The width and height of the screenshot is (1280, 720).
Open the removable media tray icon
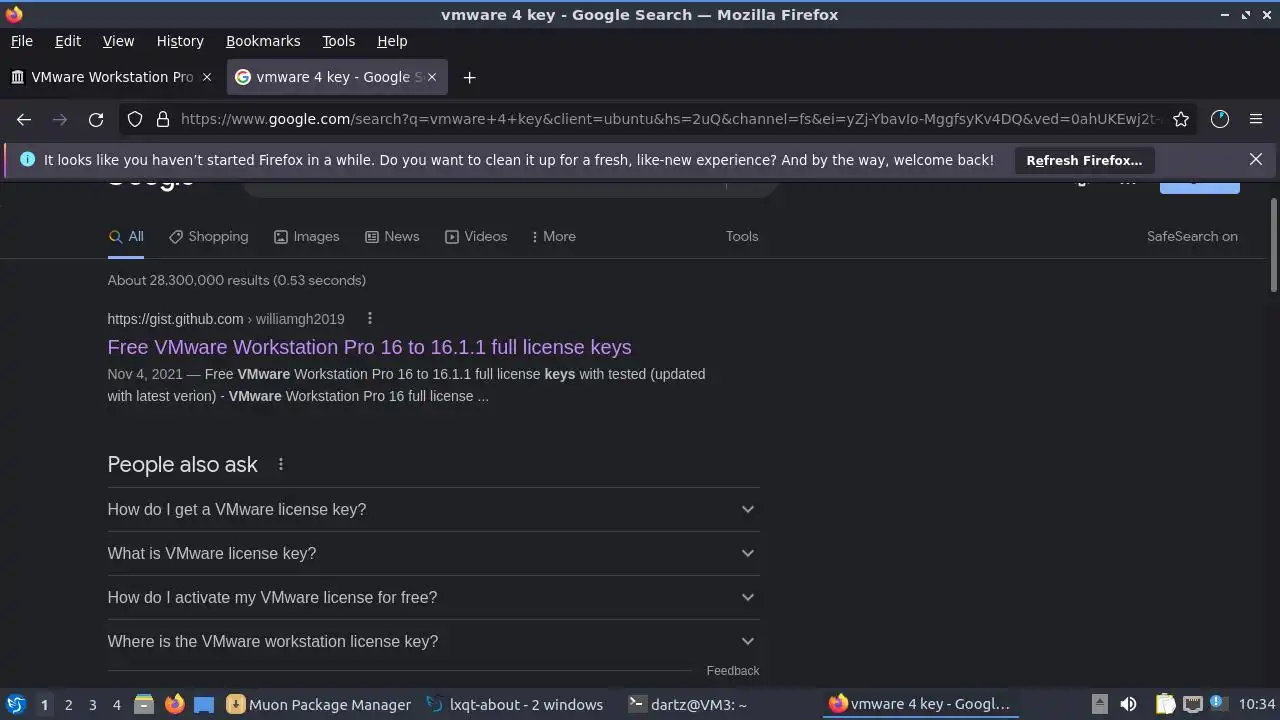tap(1099, 704)
